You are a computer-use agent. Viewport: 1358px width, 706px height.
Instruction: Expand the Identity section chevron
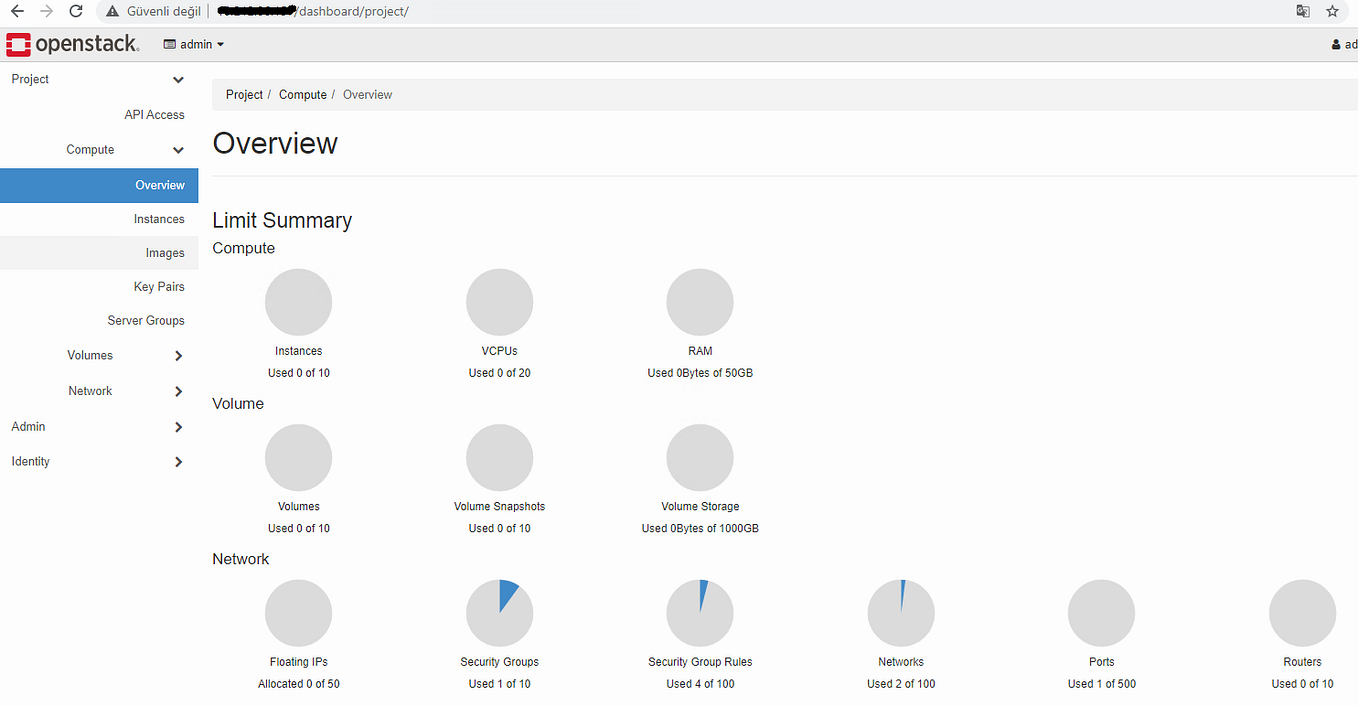[x=178, y=462]
